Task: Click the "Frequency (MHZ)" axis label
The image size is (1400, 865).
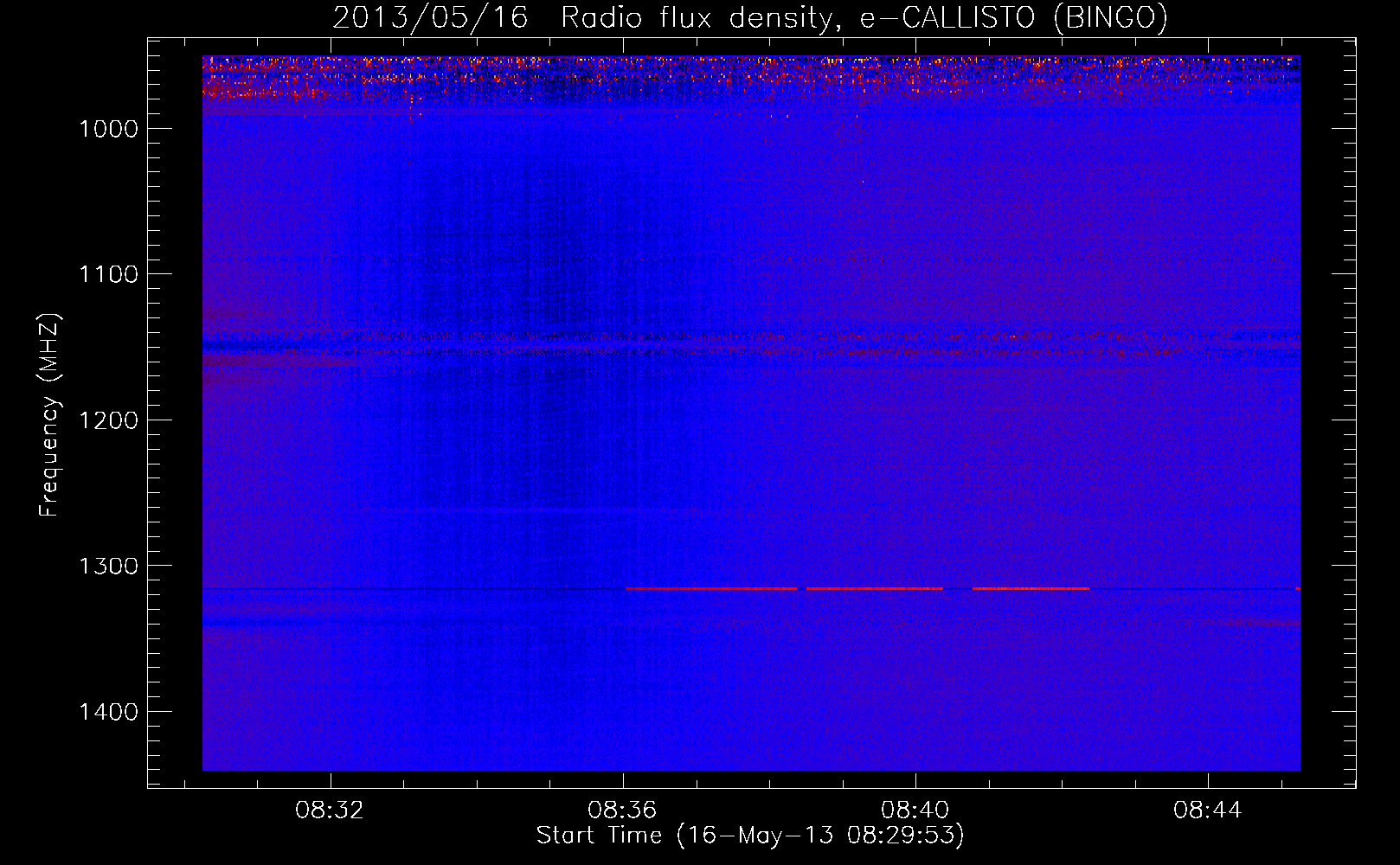Action: pos(49,415)
